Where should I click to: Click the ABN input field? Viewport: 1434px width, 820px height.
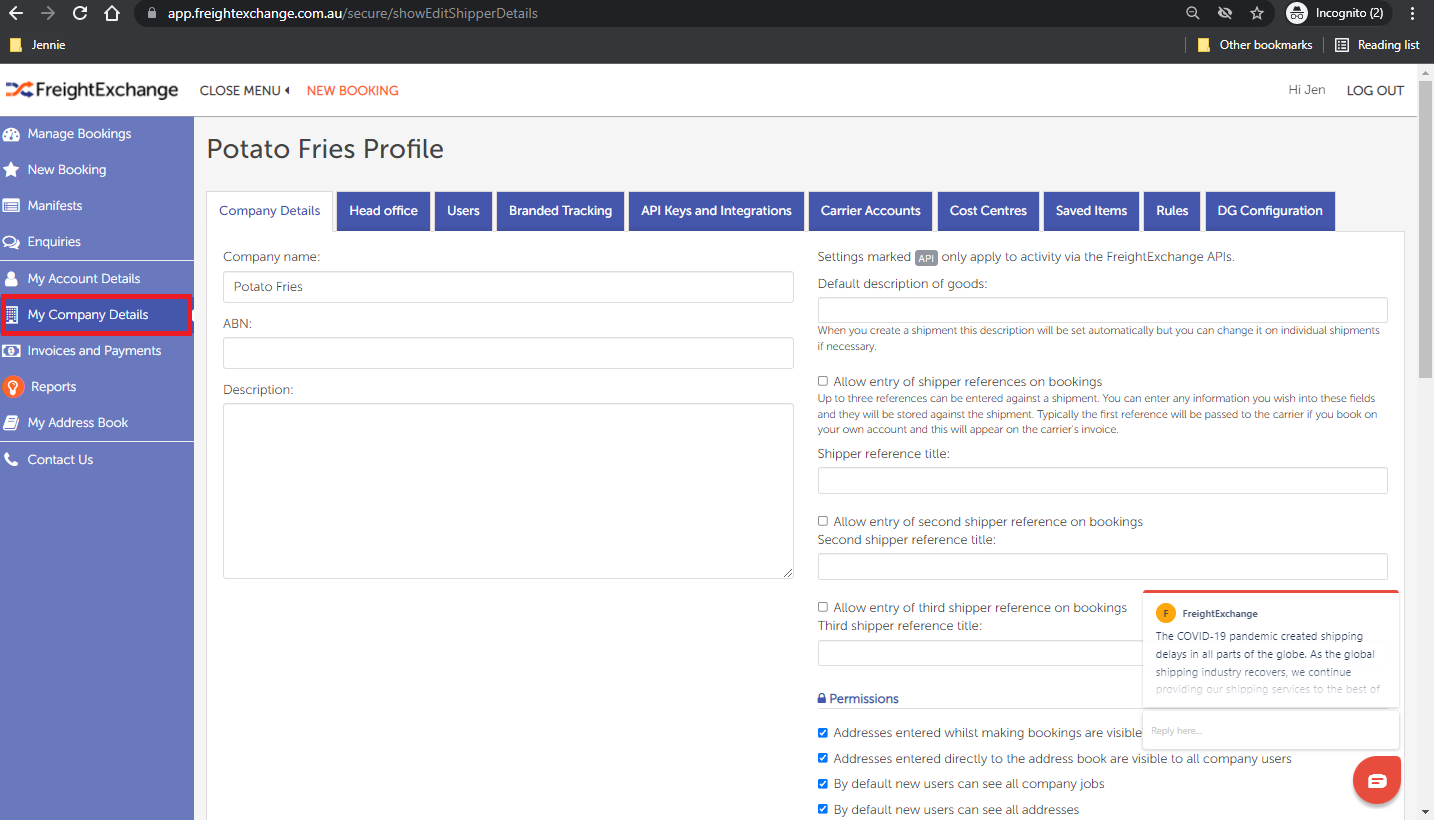(508, 353)
